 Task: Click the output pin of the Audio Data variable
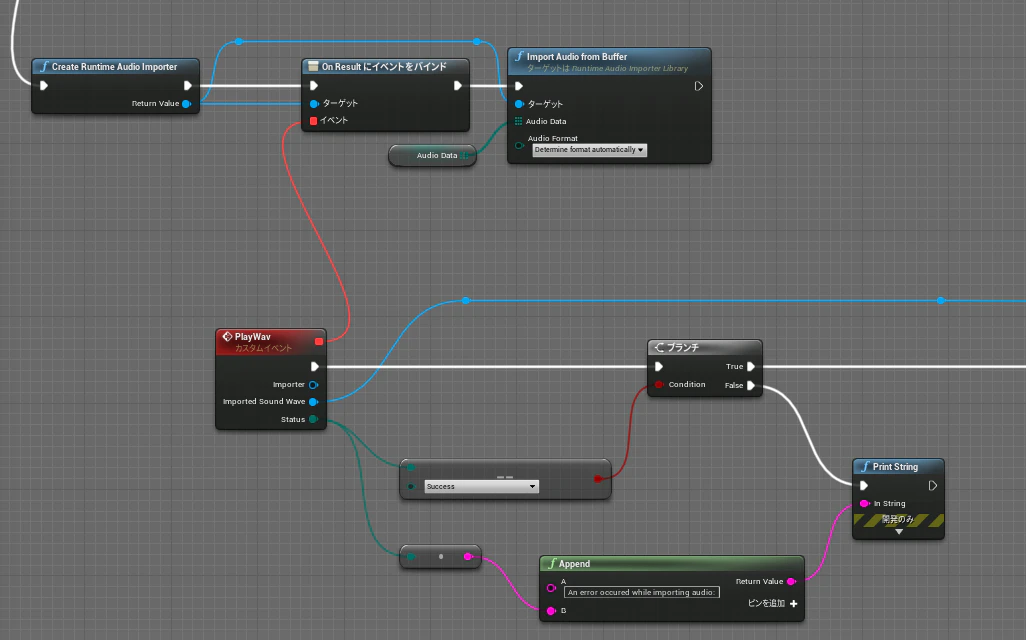pos(465,156)
